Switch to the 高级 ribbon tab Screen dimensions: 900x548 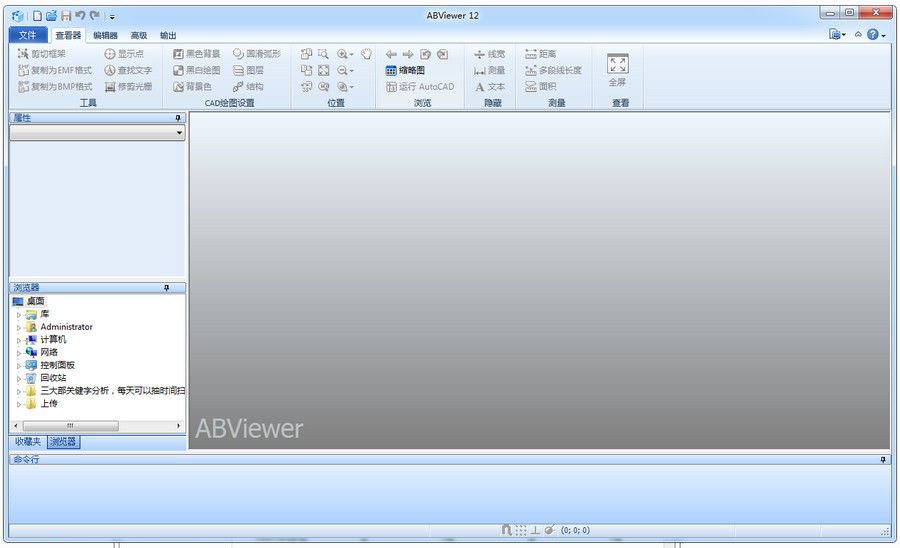139,36
